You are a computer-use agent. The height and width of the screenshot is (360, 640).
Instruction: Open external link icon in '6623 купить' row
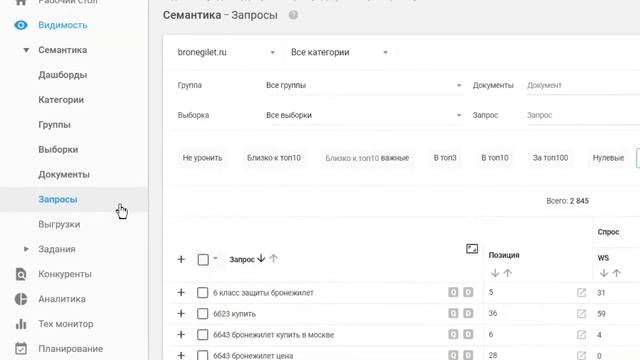(581, 313)
